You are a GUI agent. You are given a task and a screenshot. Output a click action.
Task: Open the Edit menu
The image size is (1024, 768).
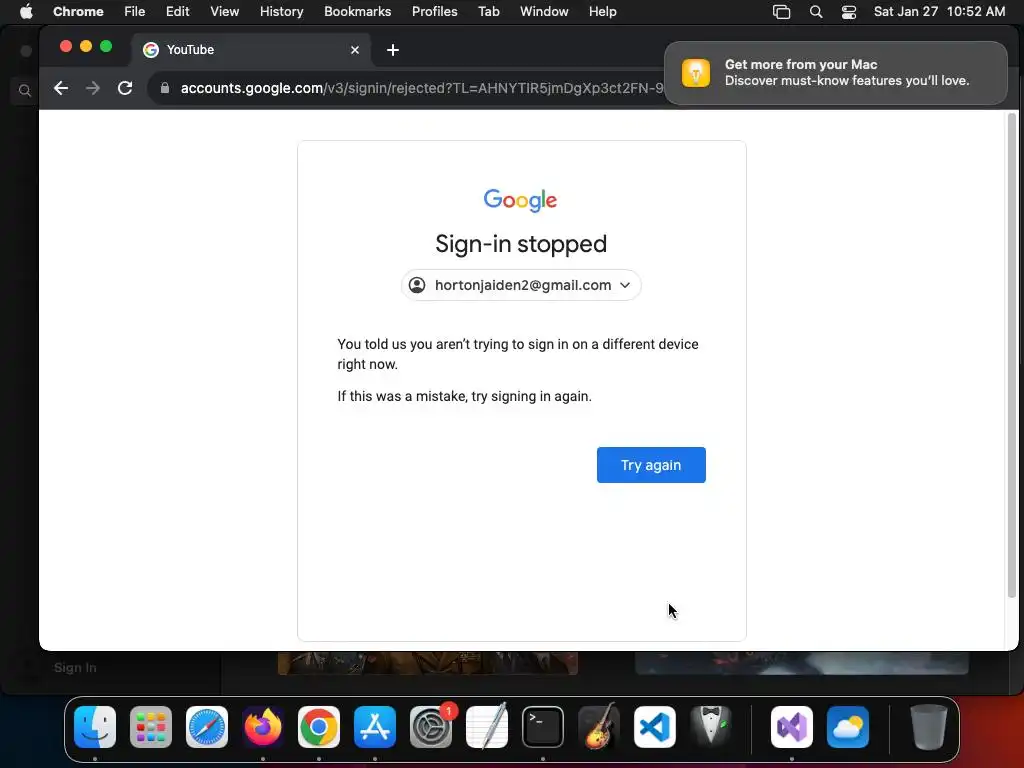click(177, 12)
